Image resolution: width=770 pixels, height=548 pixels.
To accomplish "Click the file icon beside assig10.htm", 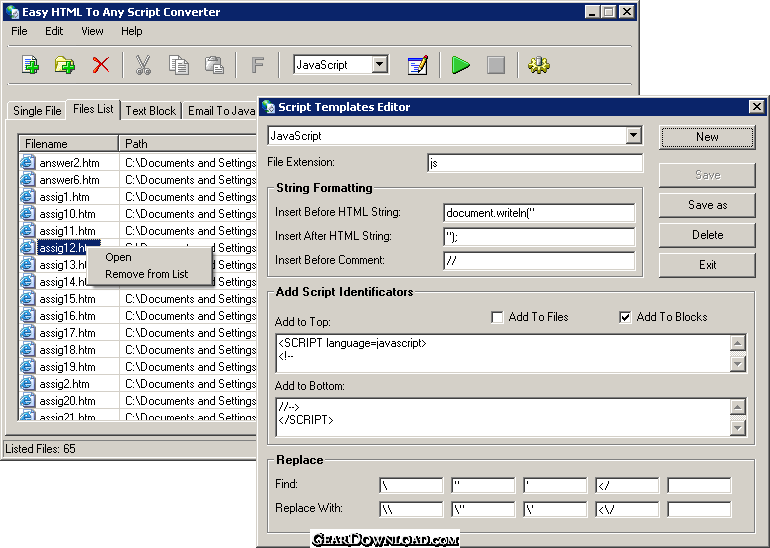I will pos(28,214).
